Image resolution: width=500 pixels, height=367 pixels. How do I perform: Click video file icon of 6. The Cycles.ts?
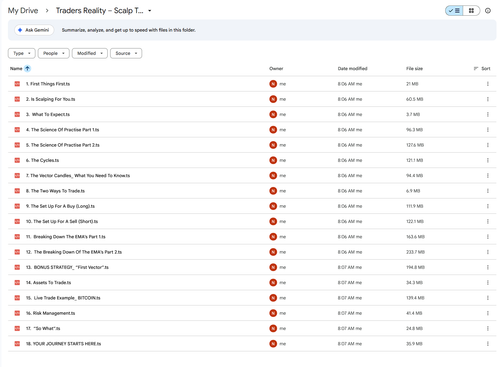17,160
